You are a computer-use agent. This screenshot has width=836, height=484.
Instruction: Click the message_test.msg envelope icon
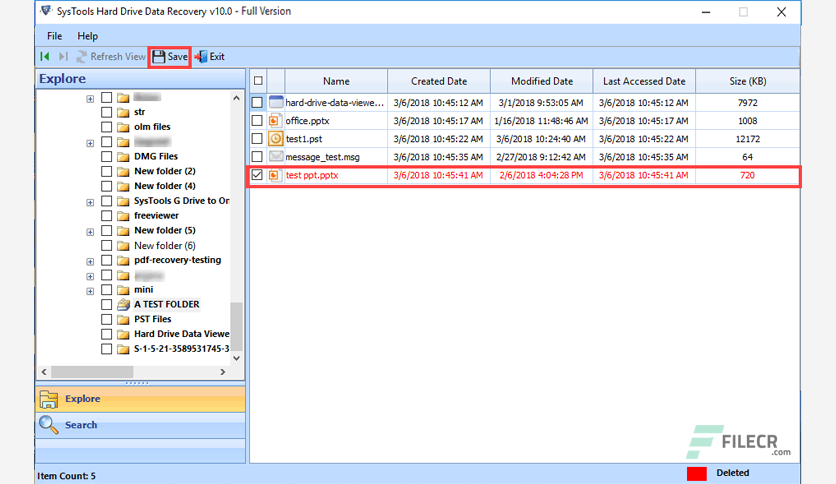[x=276, y=156]
